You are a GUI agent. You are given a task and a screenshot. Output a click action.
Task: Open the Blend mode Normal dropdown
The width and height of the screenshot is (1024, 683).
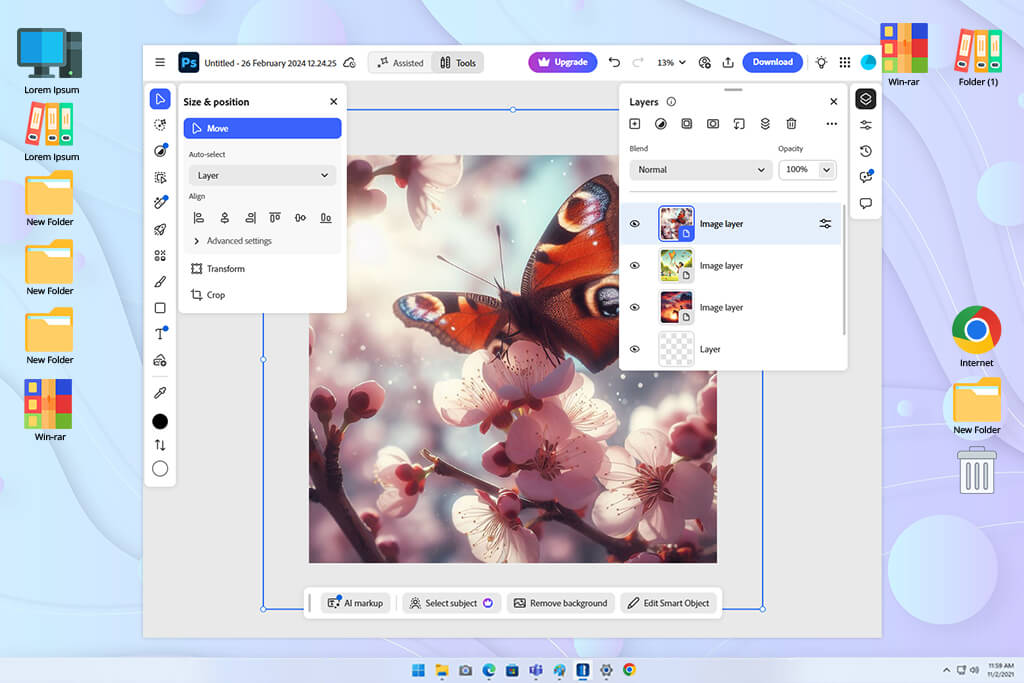point(701,170)
